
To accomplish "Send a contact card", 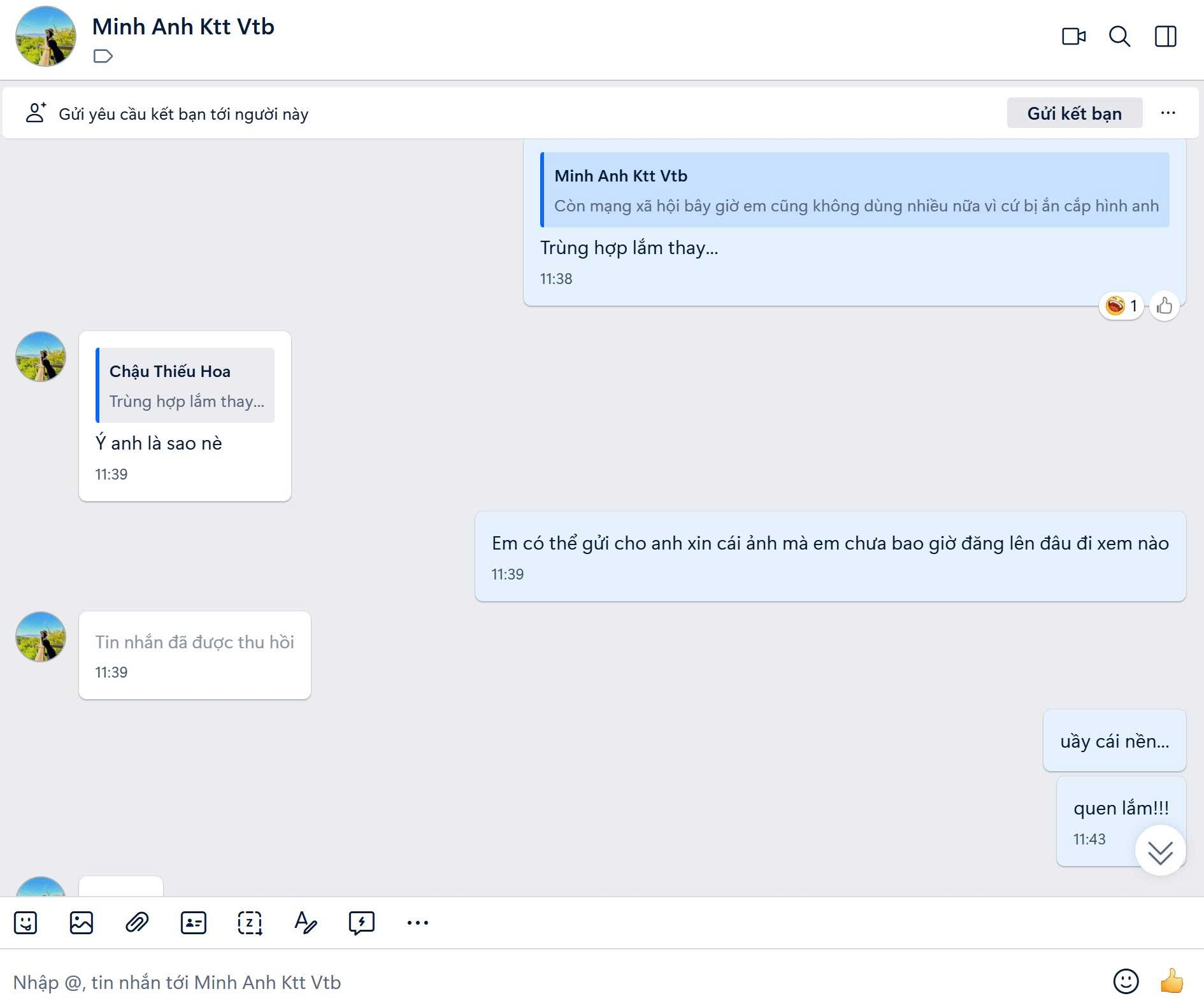I will [193, 923].
